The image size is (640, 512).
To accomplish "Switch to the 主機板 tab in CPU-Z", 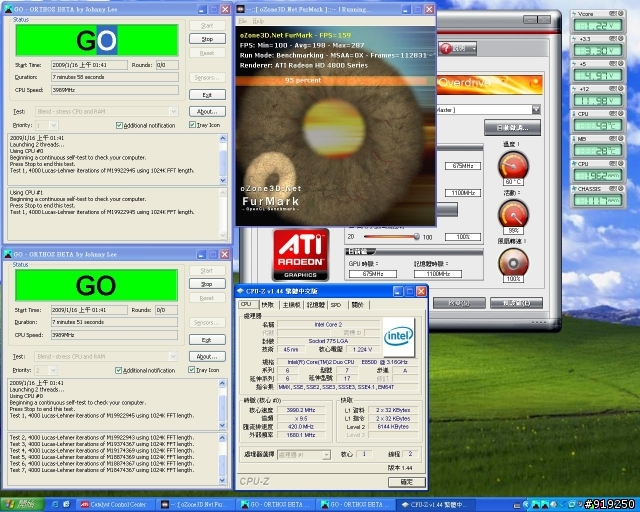I will (x=291, y=305).
